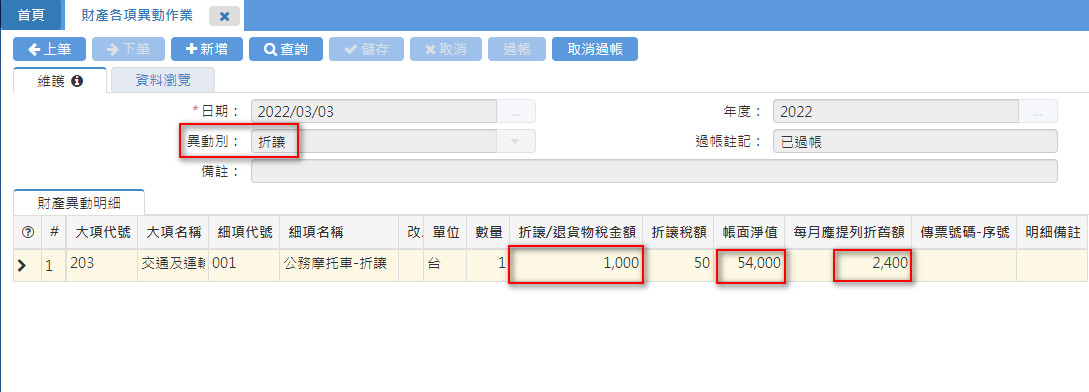The image size is (1089, 392).
Task: Click the 折讓/退貨物稅金額 column header
Action: tap(577, 232)
